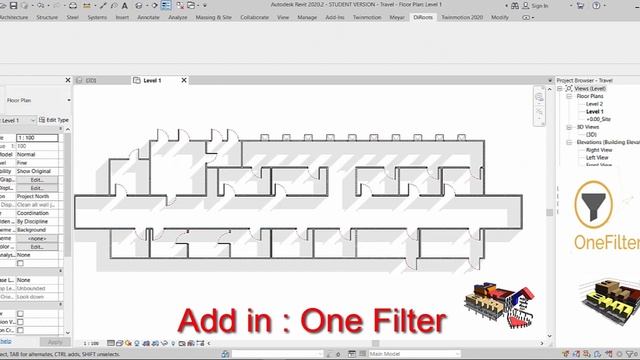Click the drawing area vertical scrollbar thumb
This screenshot has height=360, width=640.
[x=549, y=213]
